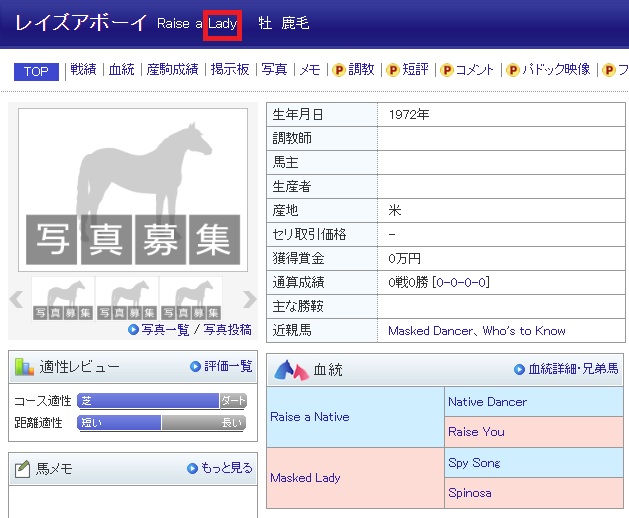The height and width of the screenshot is (518, 629).
Task: Open the 写真一覧 link
Action: coord(165,330)
